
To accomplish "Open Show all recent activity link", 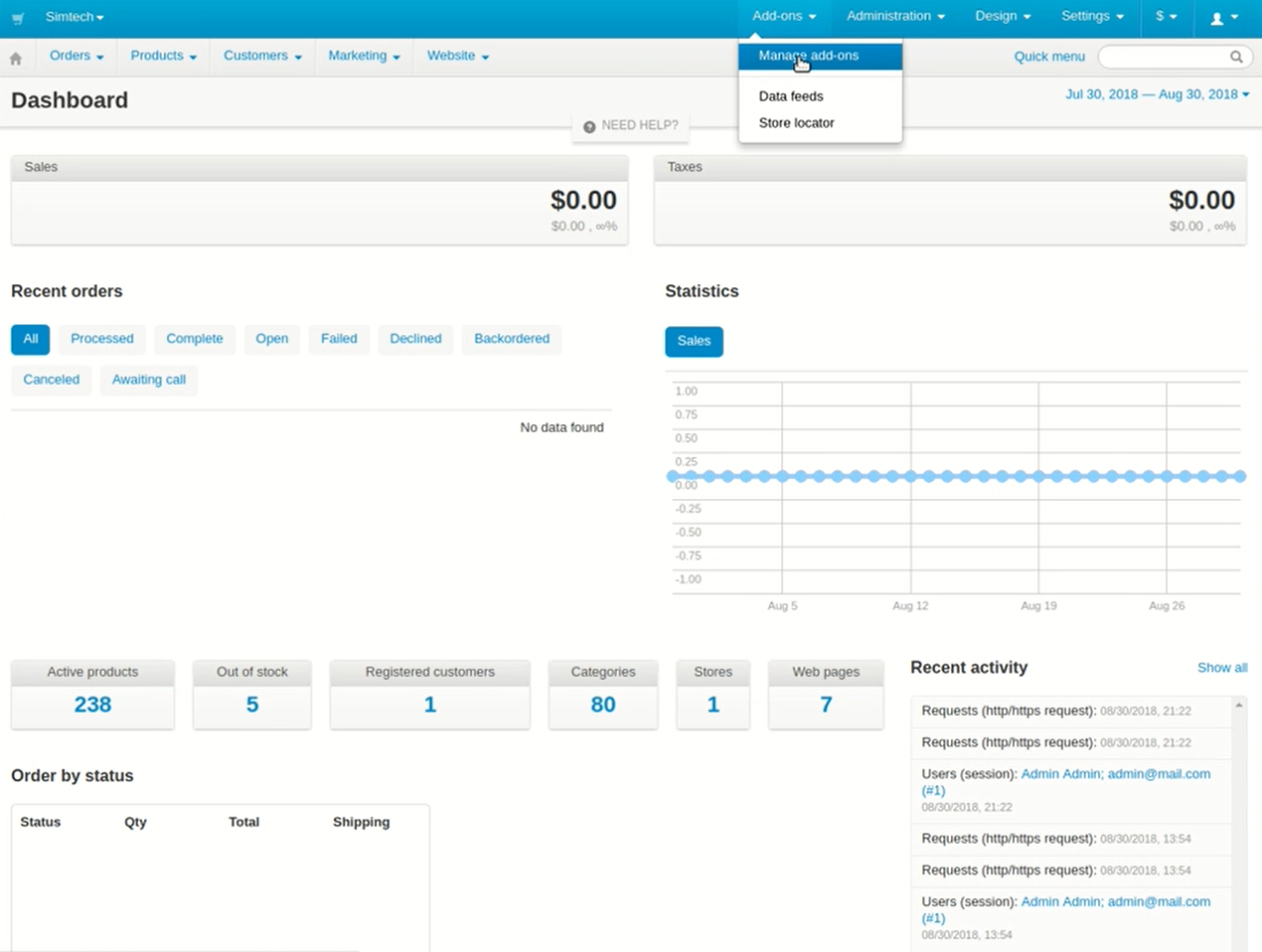I will pos(1221,668).
